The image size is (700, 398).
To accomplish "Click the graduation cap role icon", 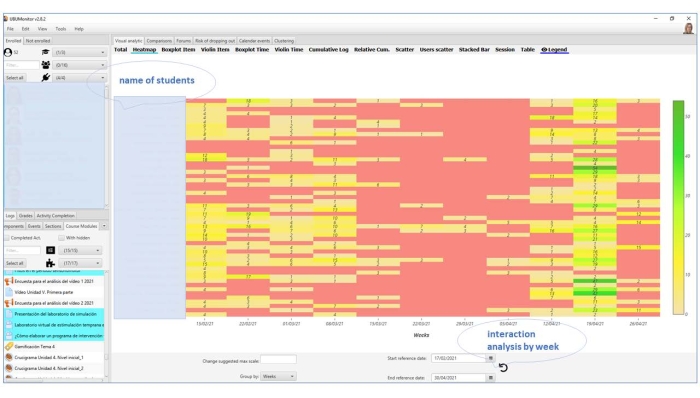I will [x=46, y=52].
